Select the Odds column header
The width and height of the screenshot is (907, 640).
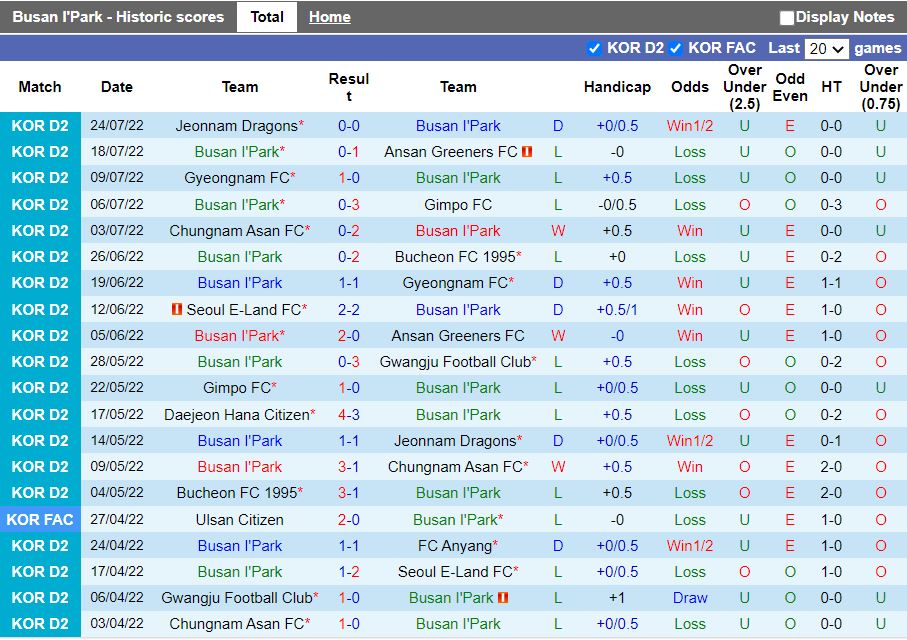point(690,87)
